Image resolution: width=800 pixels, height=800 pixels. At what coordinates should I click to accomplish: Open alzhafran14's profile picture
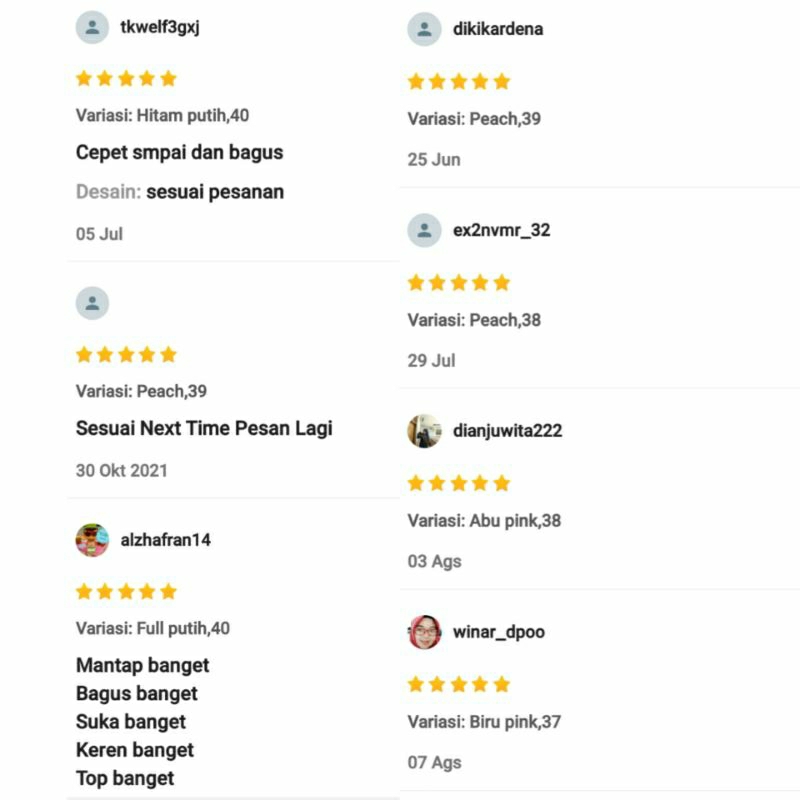point(92,540)
